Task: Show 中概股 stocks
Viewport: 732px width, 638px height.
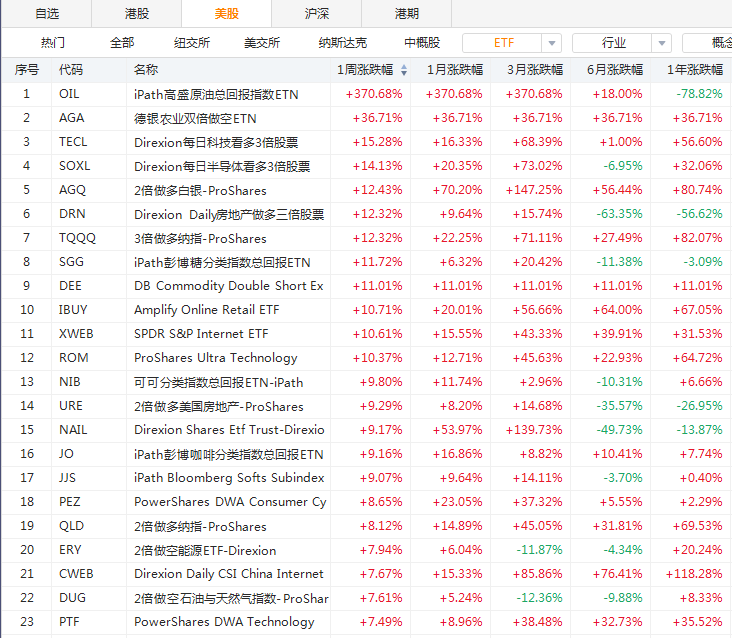Action: tap(422, 43)
